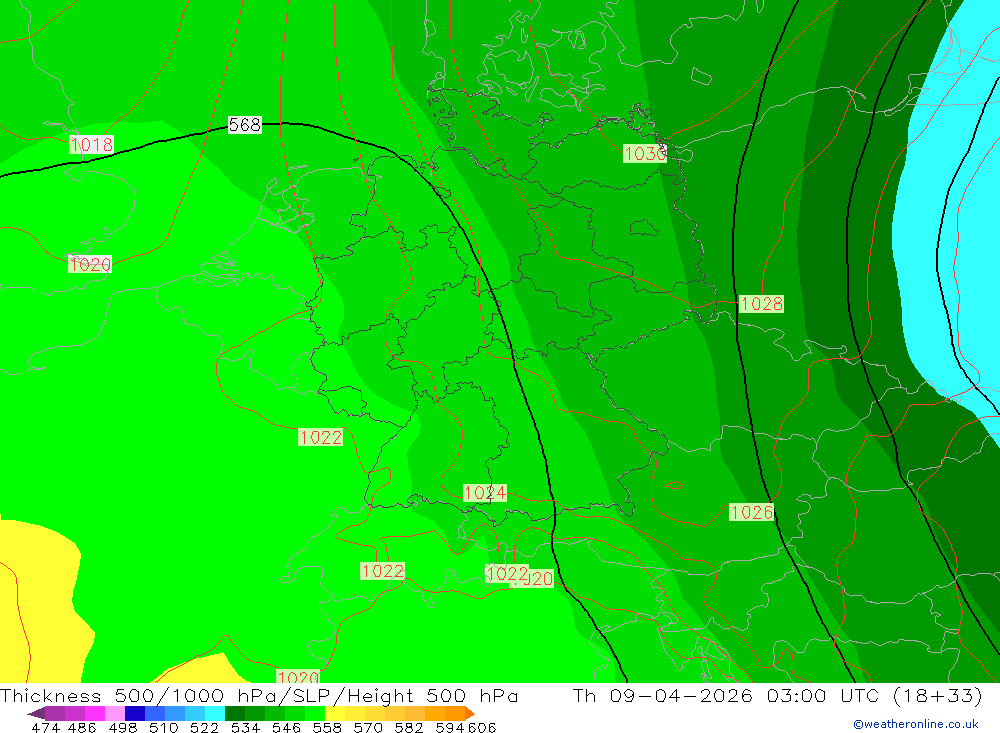The image size is (1000, 733).
Task: Click the 522 legend value
Action: pyautogui.click(x=204, y=727)
